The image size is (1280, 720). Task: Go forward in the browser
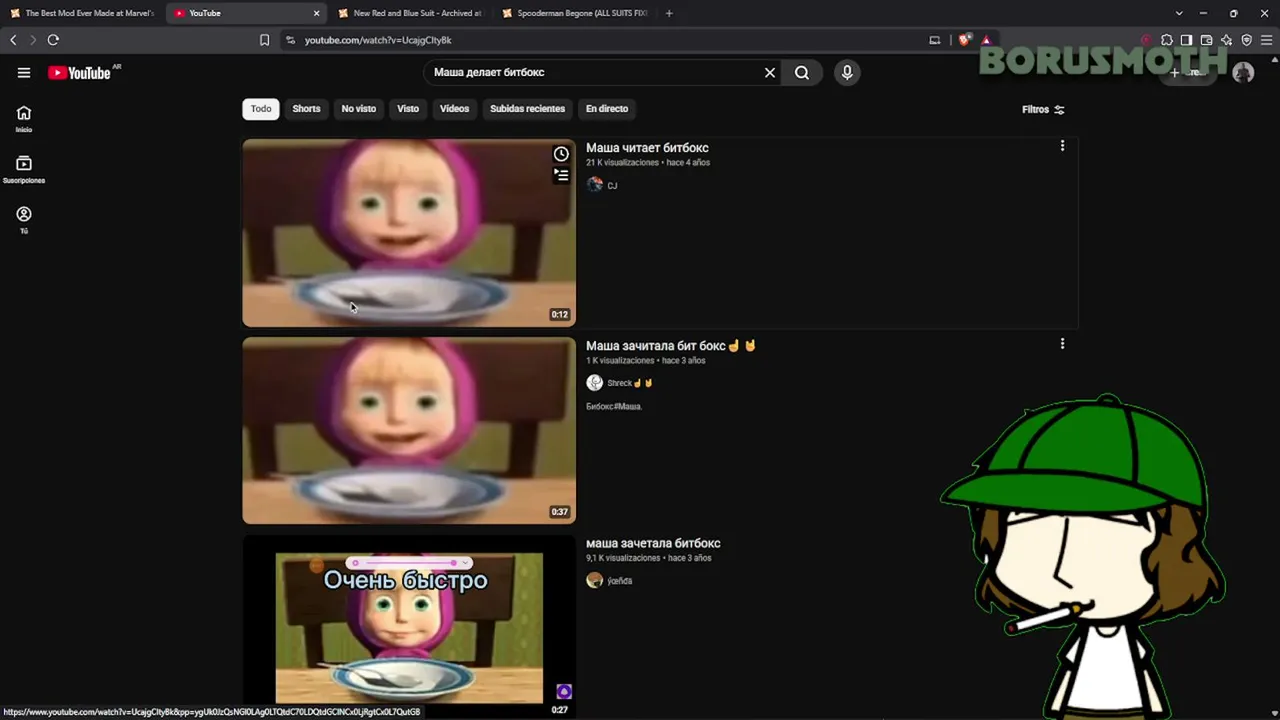click(33, 40)
